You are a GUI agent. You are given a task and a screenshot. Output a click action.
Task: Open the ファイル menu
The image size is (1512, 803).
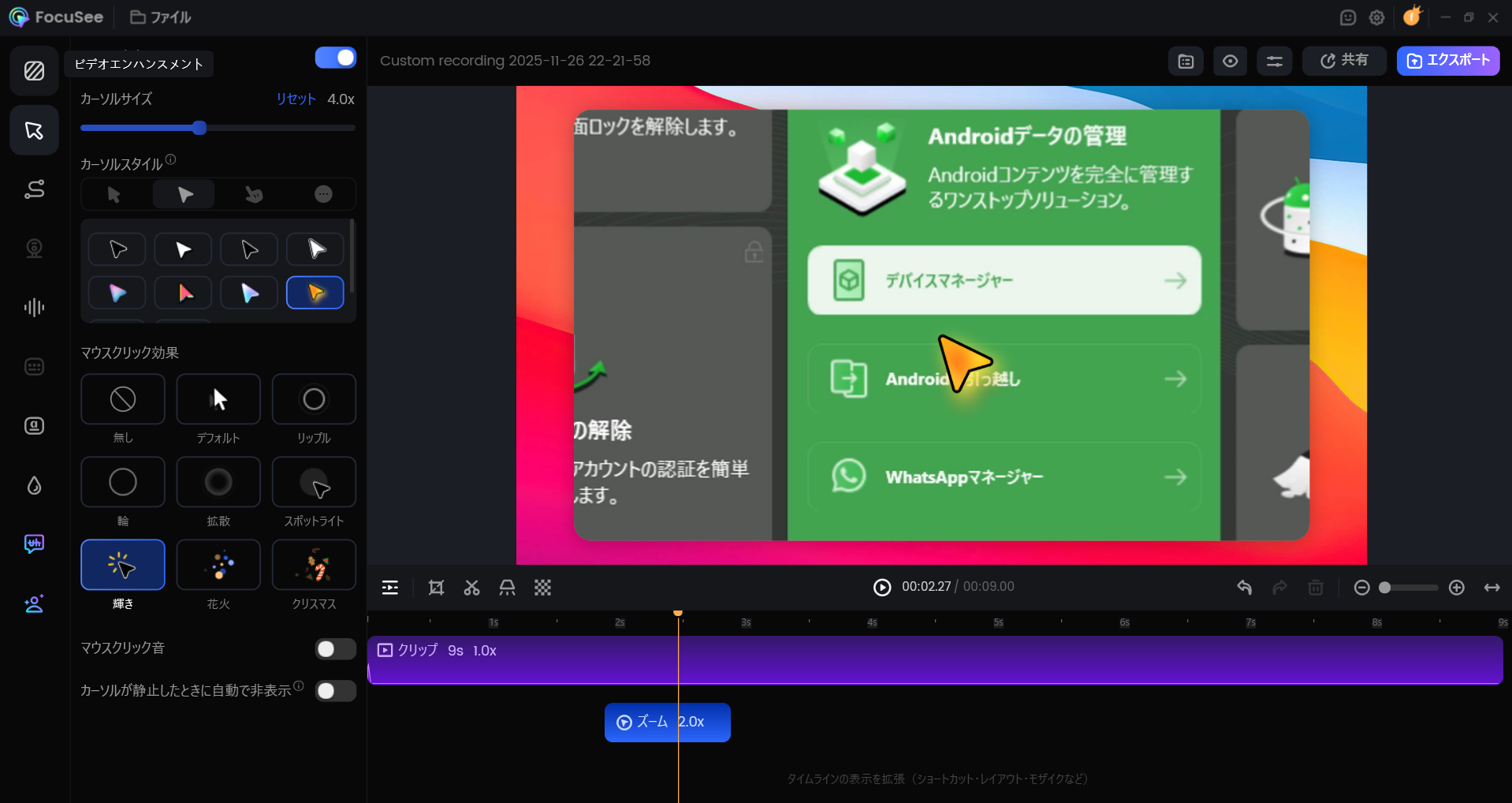coord(161,17)
